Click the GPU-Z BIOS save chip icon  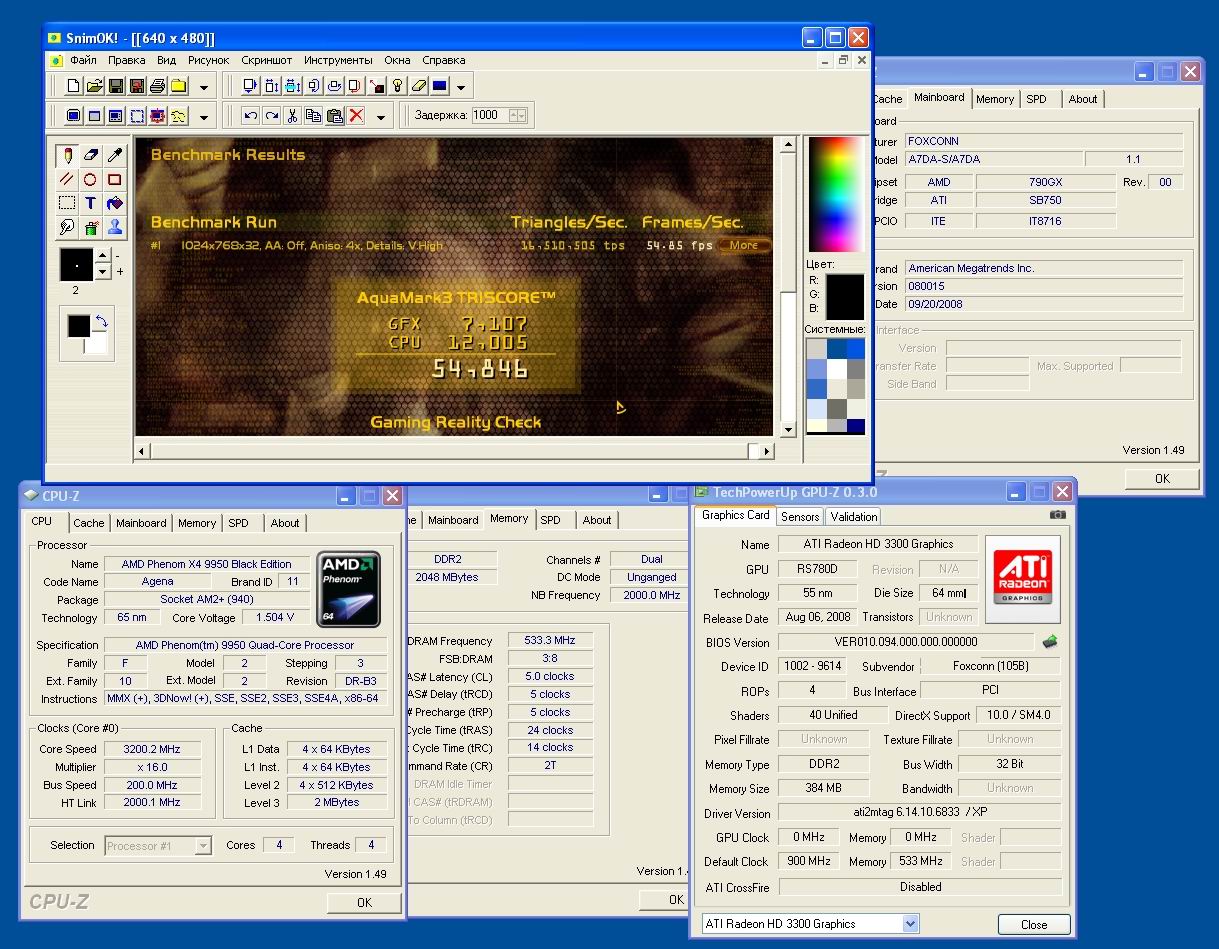1049,642
